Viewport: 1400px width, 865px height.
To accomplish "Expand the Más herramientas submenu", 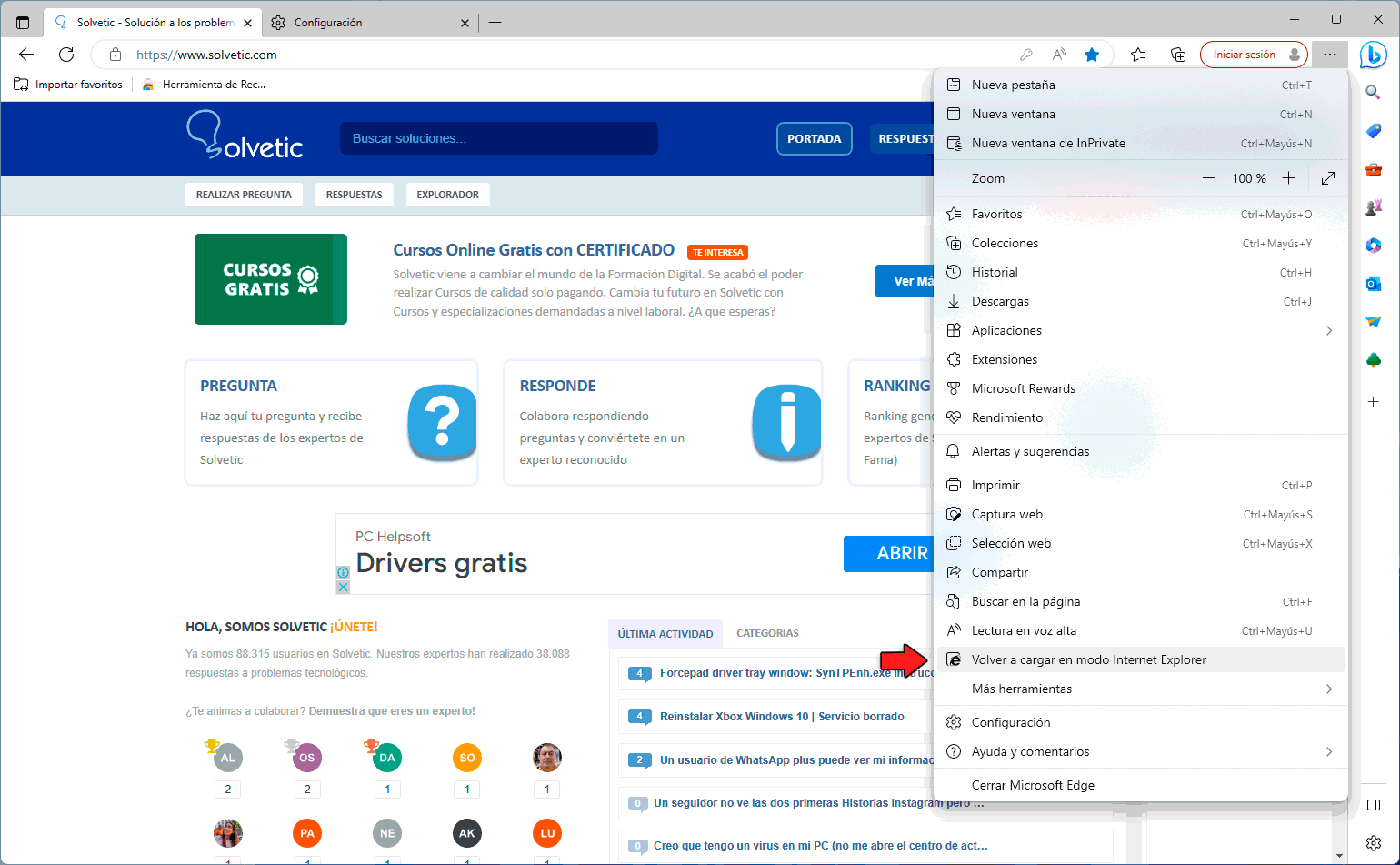I will 1141,689.
